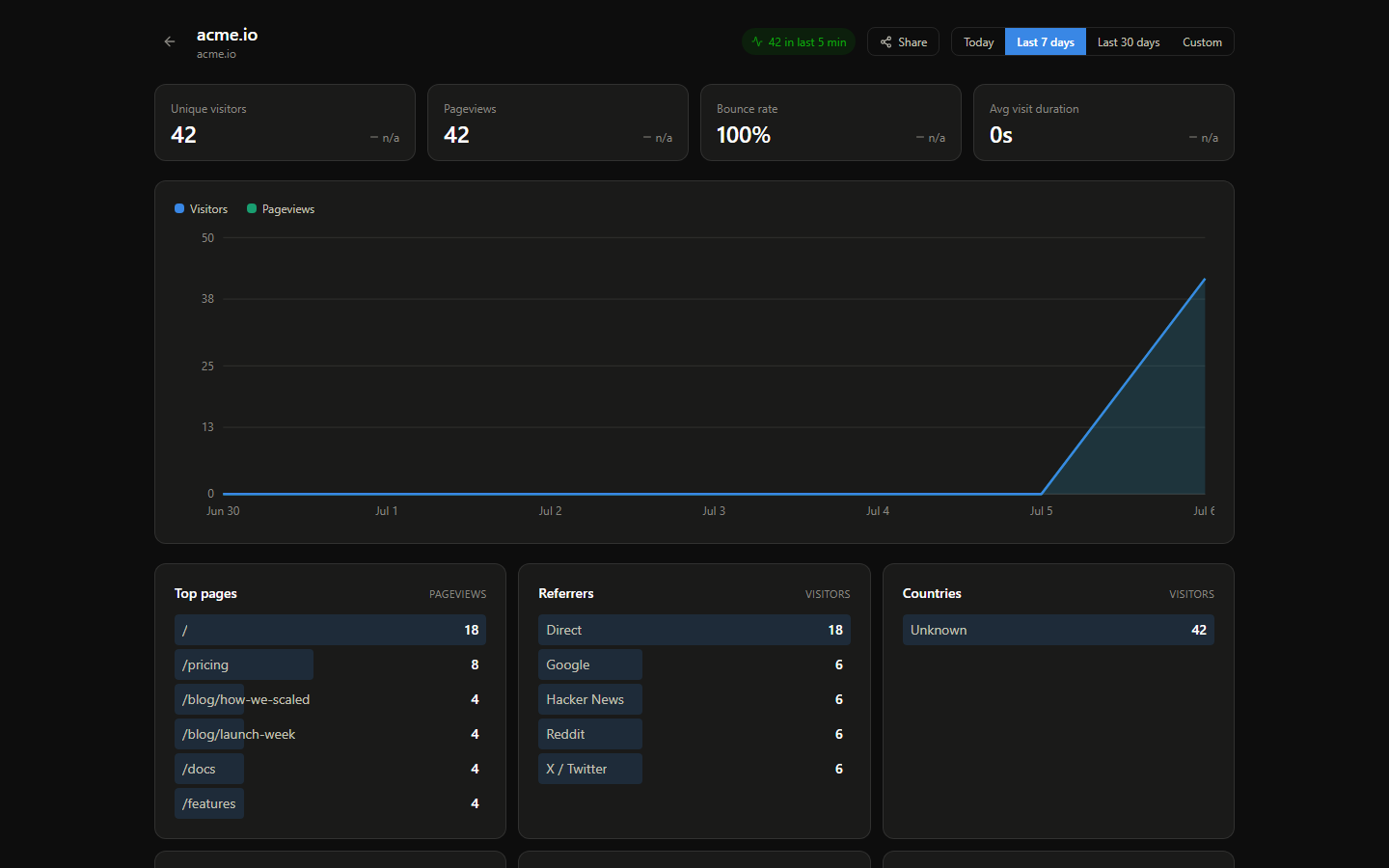This screenshot has width=1389, height=868.
Task: Choose the Custom date range
Action: point(1202,41)
